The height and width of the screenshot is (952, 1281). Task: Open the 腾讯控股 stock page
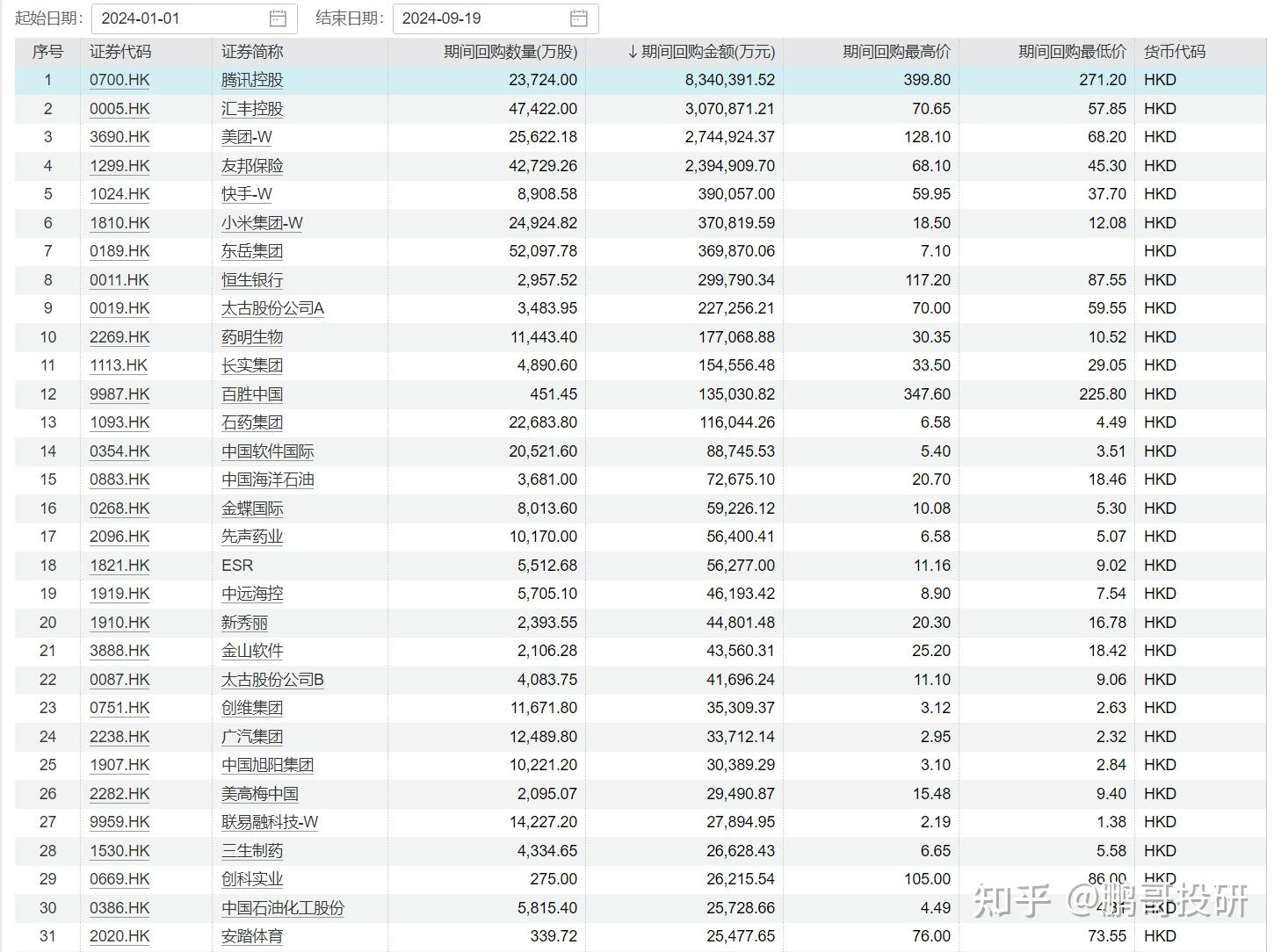252,80
